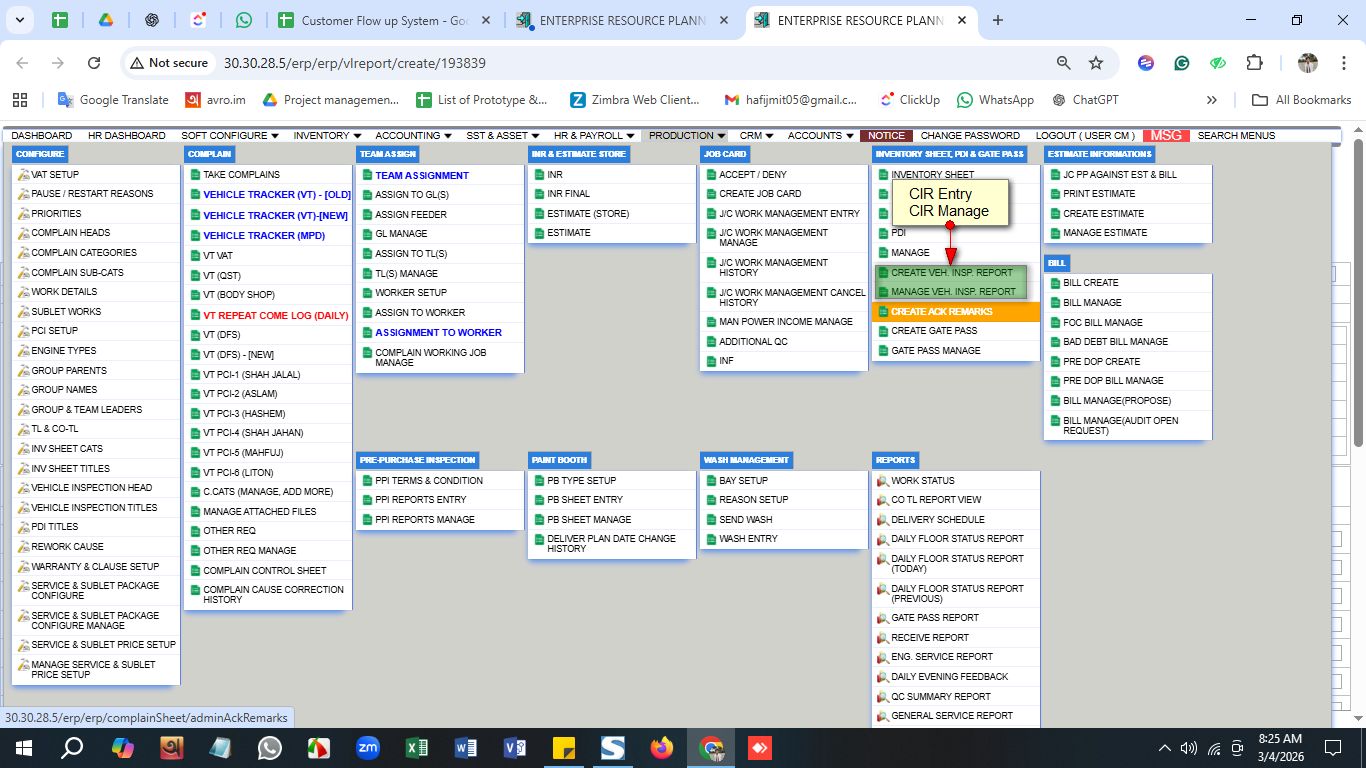Open Sticky Notes from the taskbar
The height and width of the screenshot is (768, 1366).
pos(564,748)
